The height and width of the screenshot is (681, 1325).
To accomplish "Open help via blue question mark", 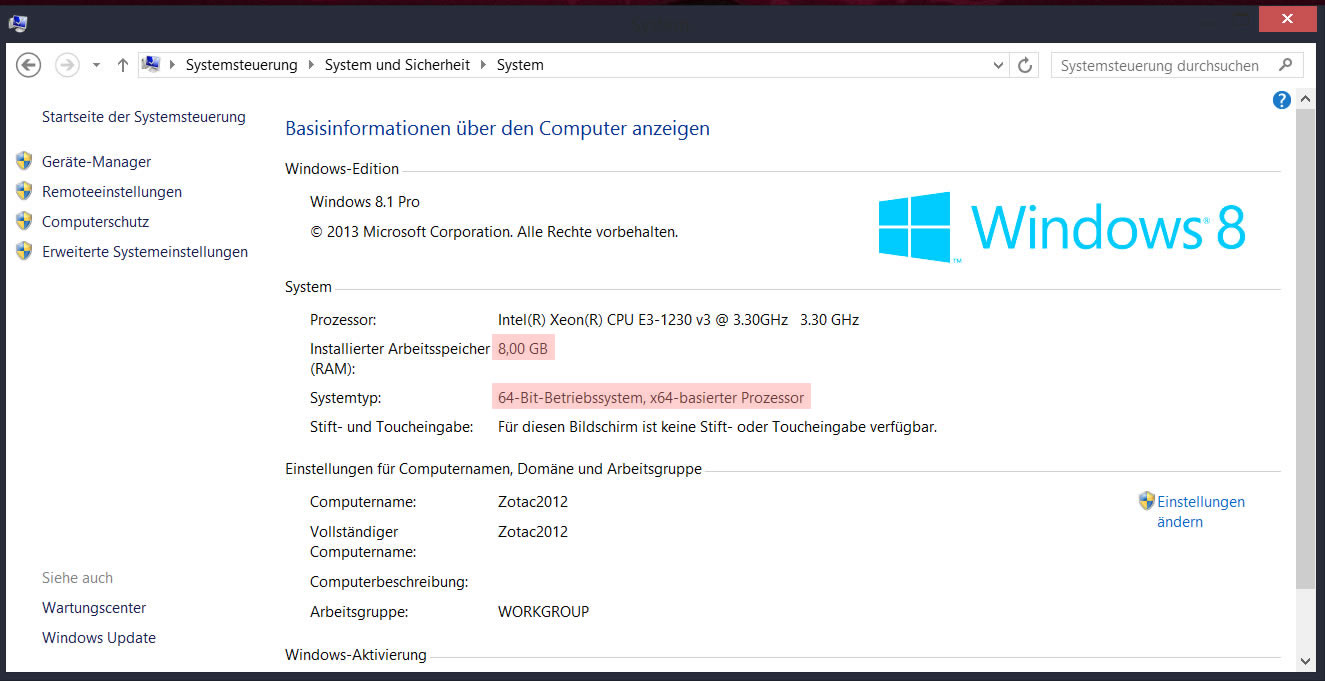I will click(x=1282, y=100).
